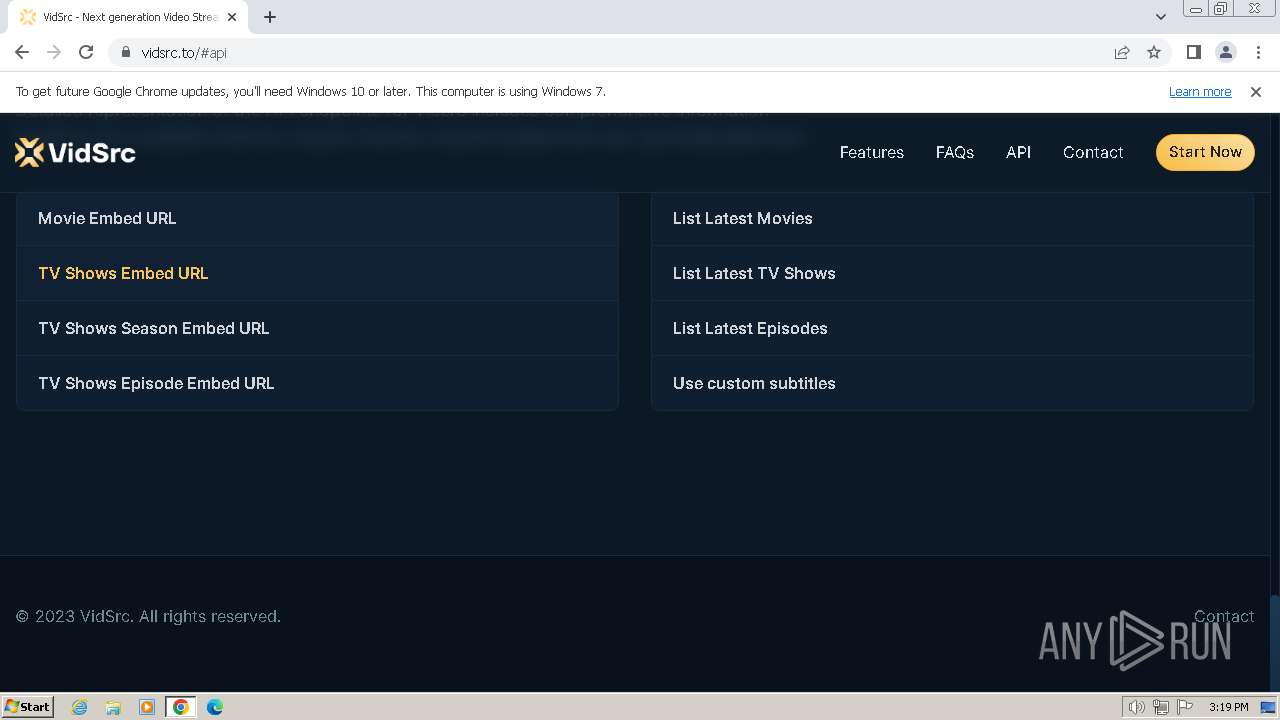Expand TV Shows Season Embed URL
This screenshot has width=1280, height=720.
pyautogui.click(x=317, y=328)
